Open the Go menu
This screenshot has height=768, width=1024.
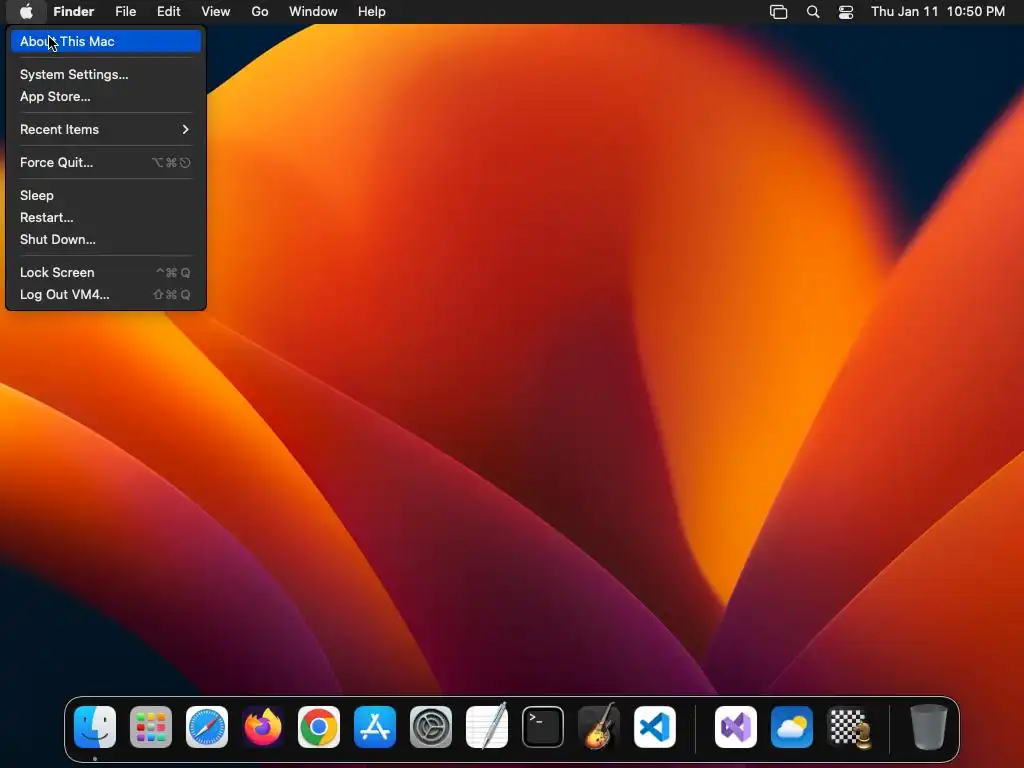[260, 12]
